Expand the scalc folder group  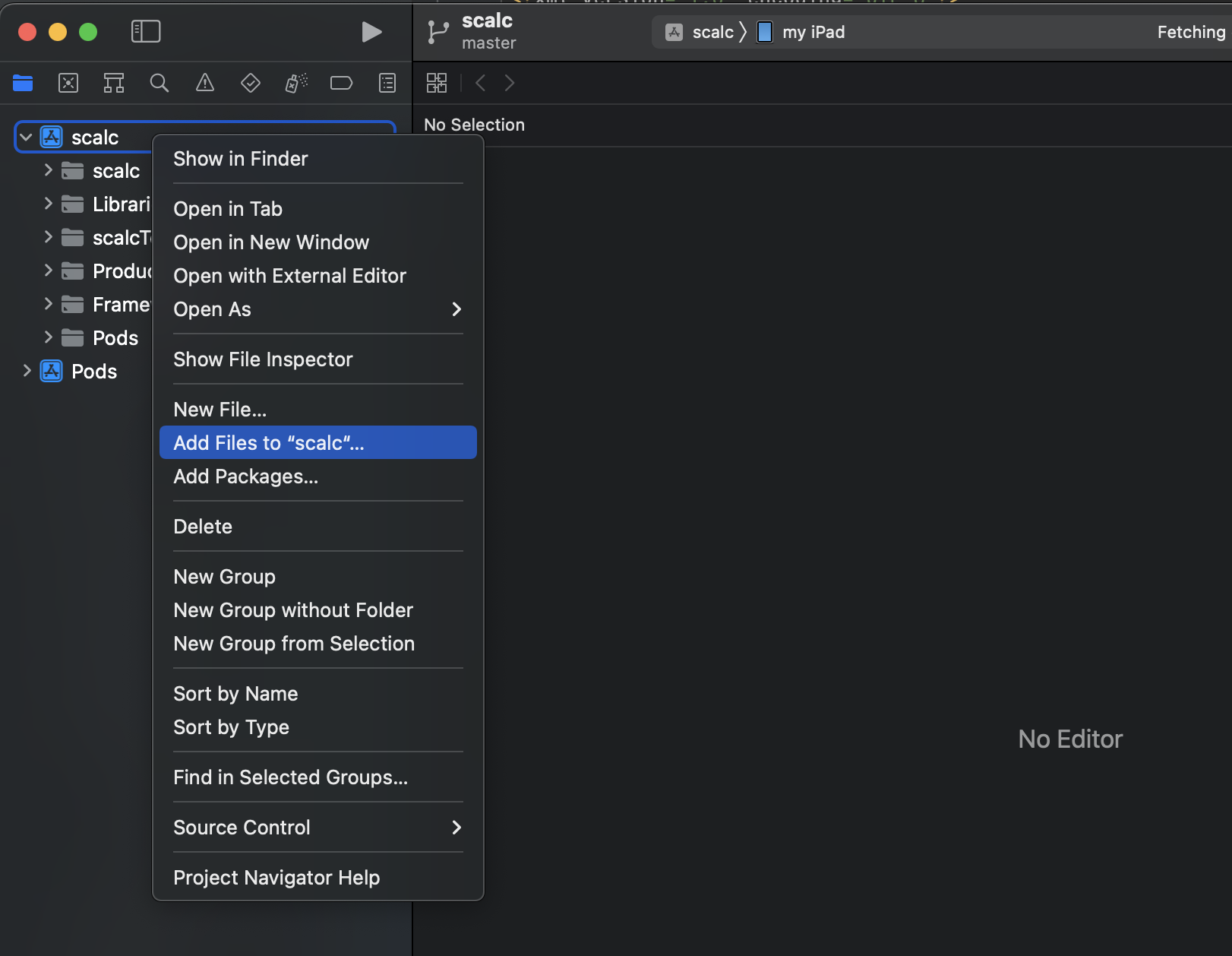coord(48,170)
